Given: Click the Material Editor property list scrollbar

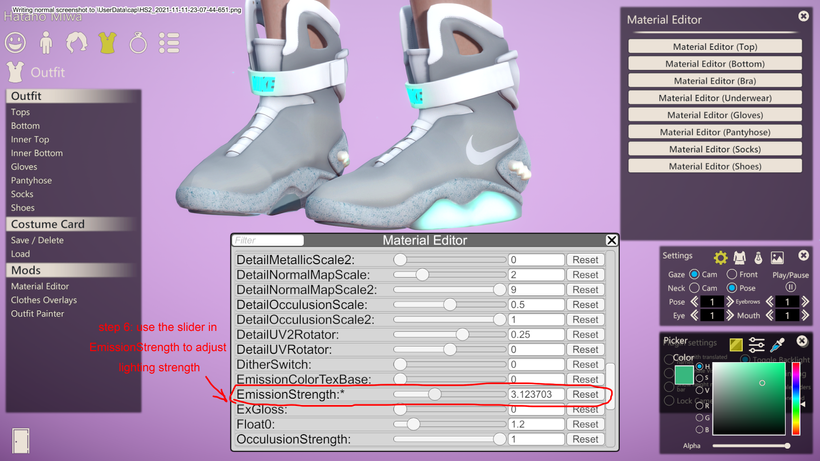Looking at the screenshot, I should pos(610,386).
